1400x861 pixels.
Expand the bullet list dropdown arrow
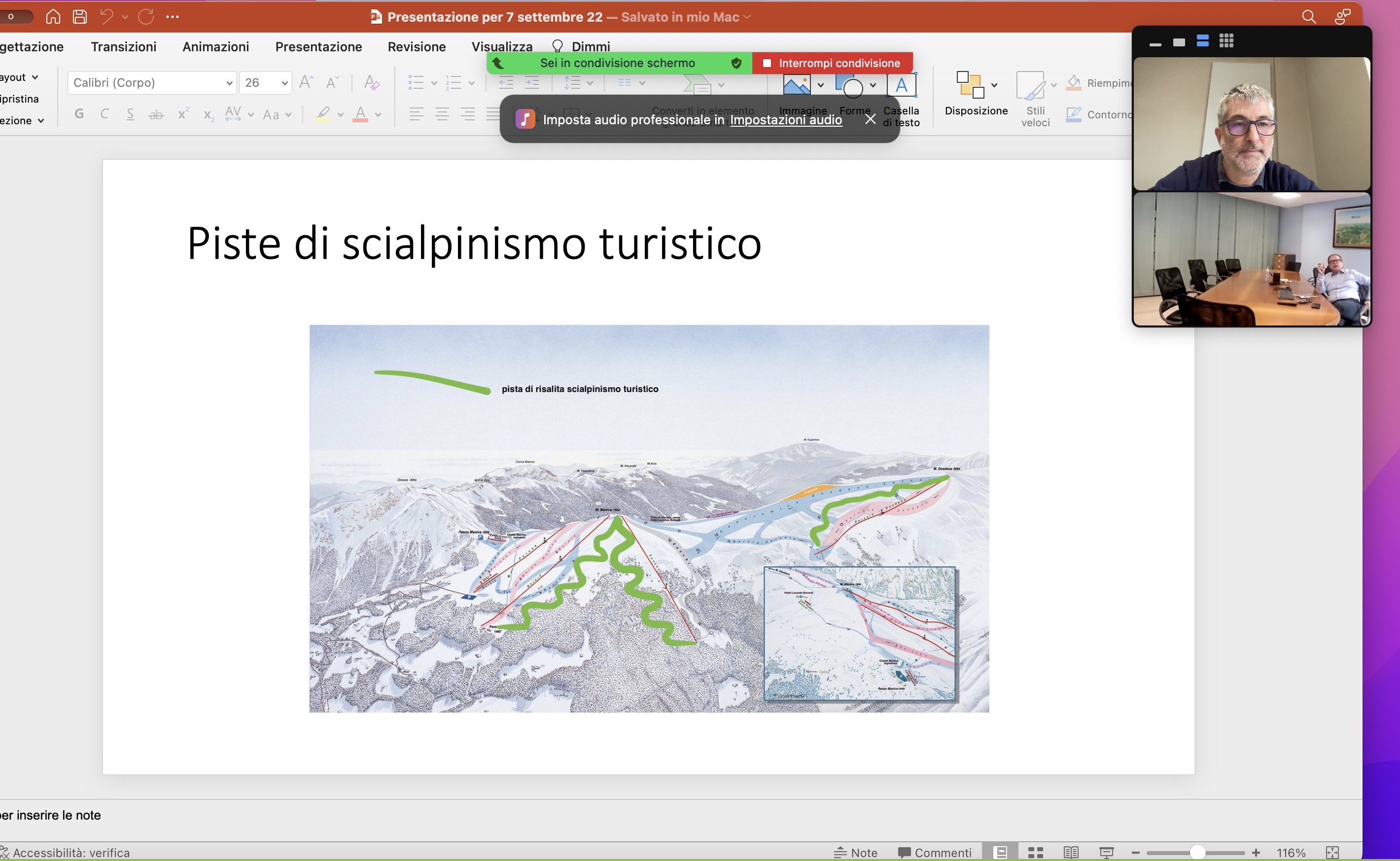point(434,83)
